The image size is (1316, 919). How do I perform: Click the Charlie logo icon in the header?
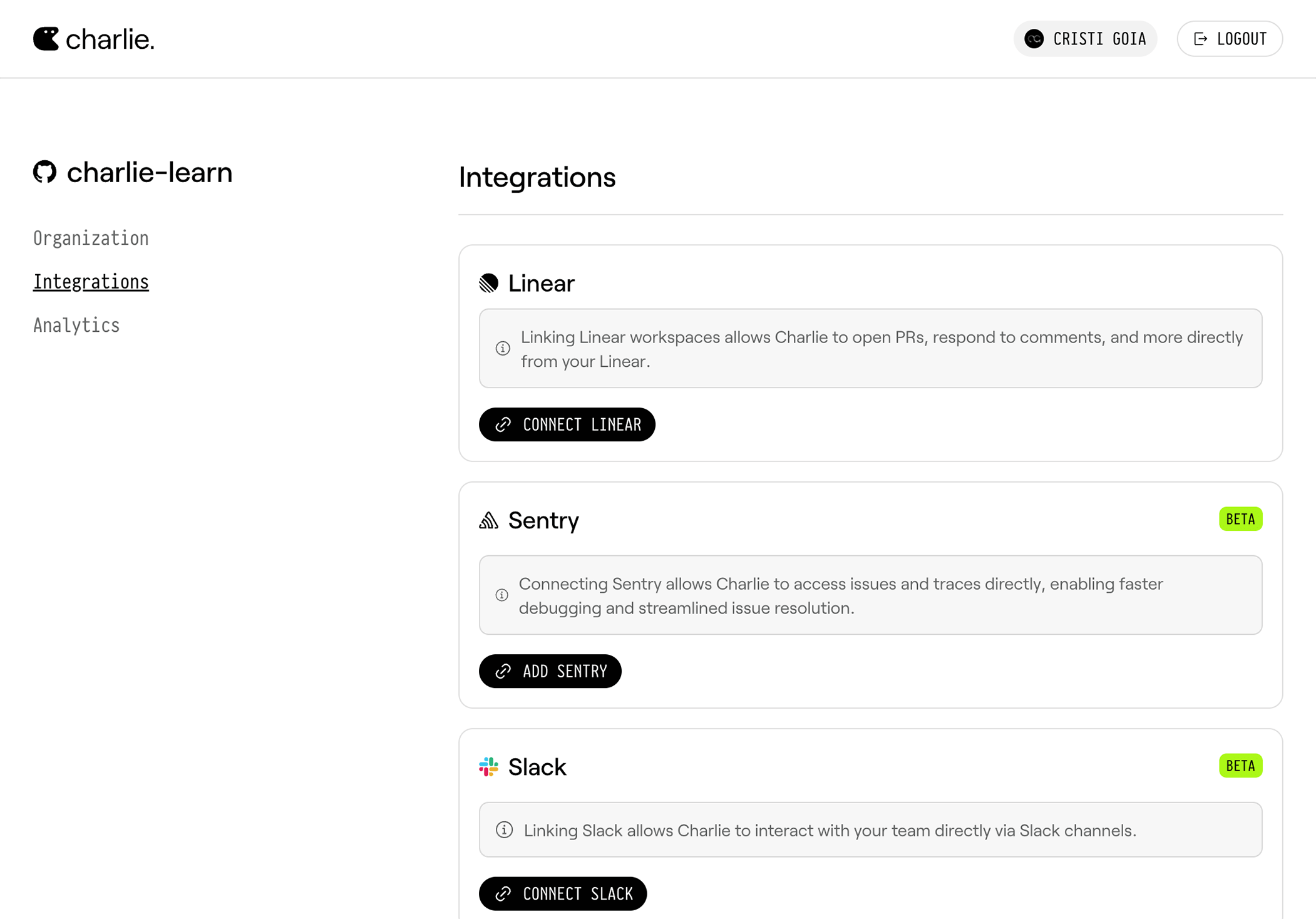pyautogui.click(x=46, y=39)
